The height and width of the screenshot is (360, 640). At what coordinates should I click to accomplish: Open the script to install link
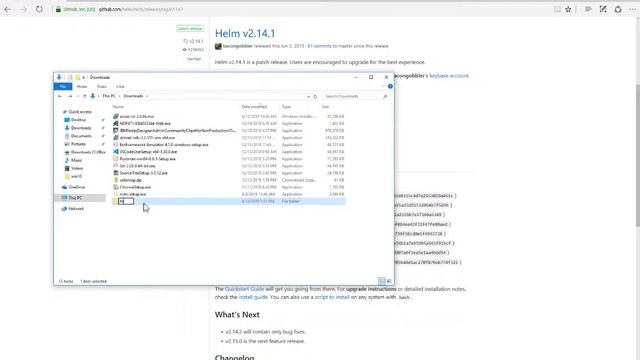click(332, 297)
